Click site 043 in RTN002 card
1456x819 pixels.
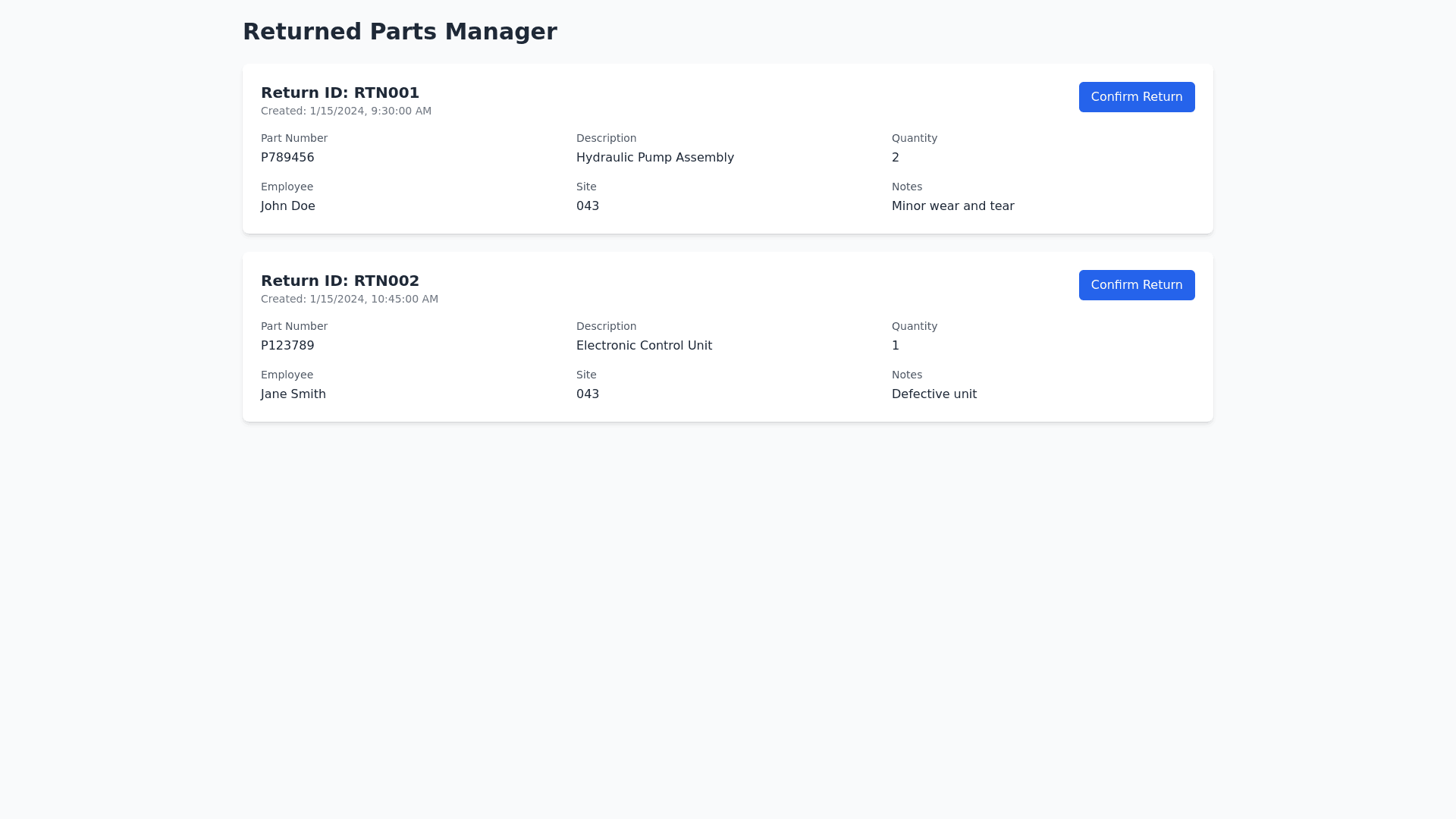coord(588,394)
